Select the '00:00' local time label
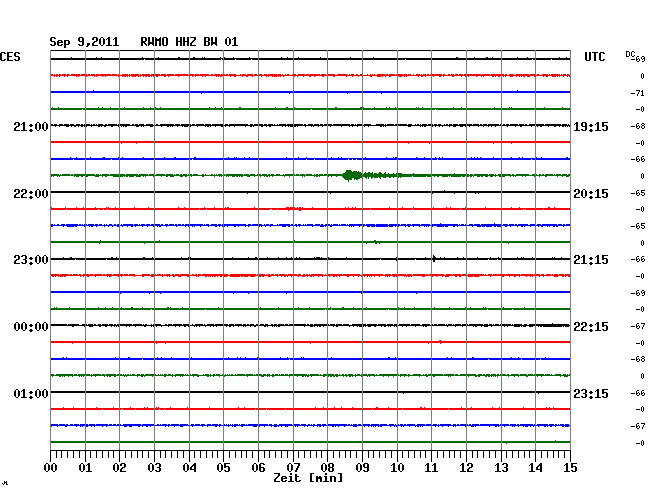This screenshot has height=494, width=650. pyautogui.click(x=31, y=327)
